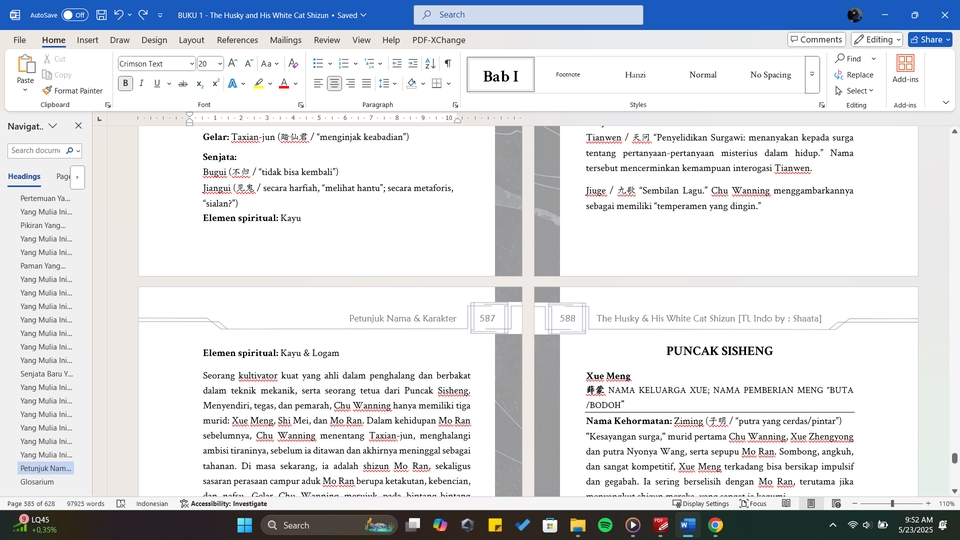
Task: Toggle Show/Hide paragraph marks
Action: click(448, 63)
